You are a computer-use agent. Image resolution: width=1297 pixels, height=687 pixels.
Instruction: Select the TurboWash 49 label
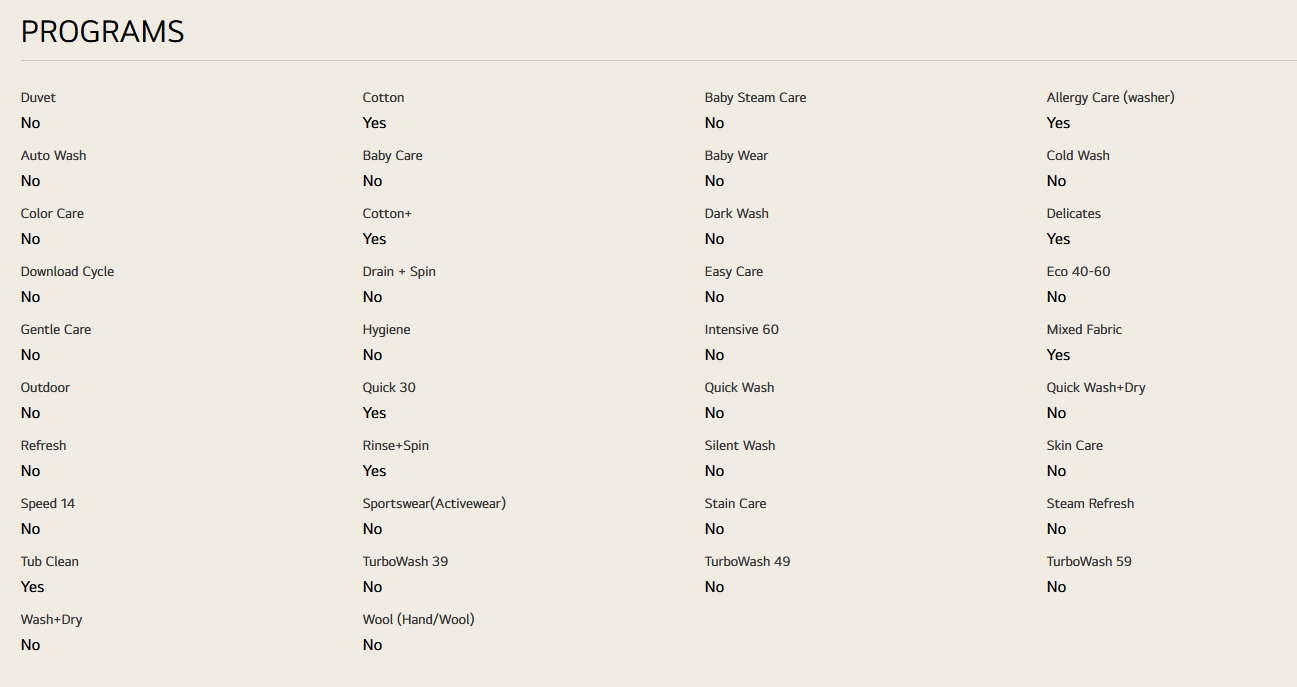(x=747, y=562)
